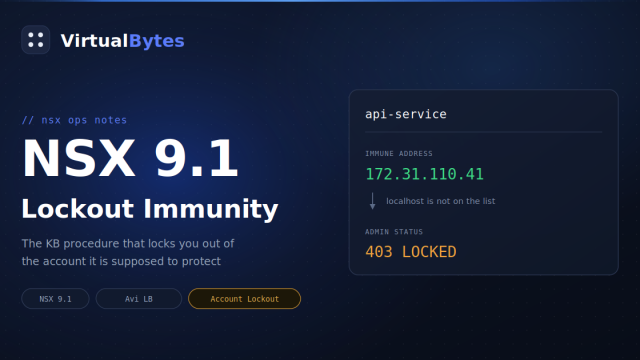The height and width of the screenshot is (360, 640).
Task: Click the Lockout Immunity subtitle
Action: tap(150, 209)
